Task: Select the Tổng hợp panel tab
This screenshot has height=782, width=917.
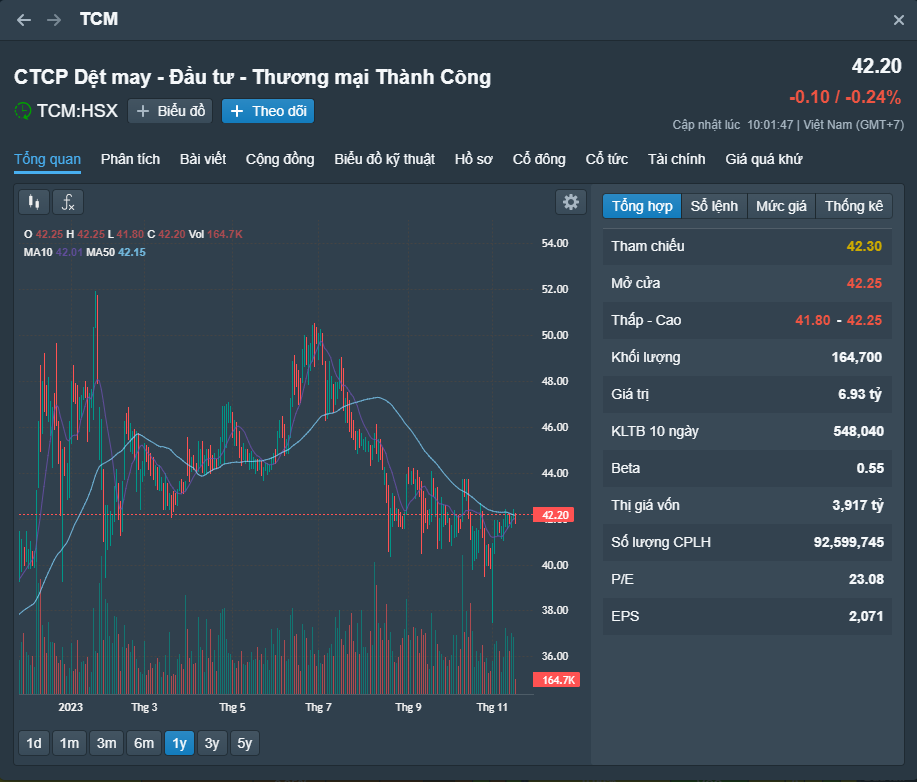Action: (x=642, y=206)
